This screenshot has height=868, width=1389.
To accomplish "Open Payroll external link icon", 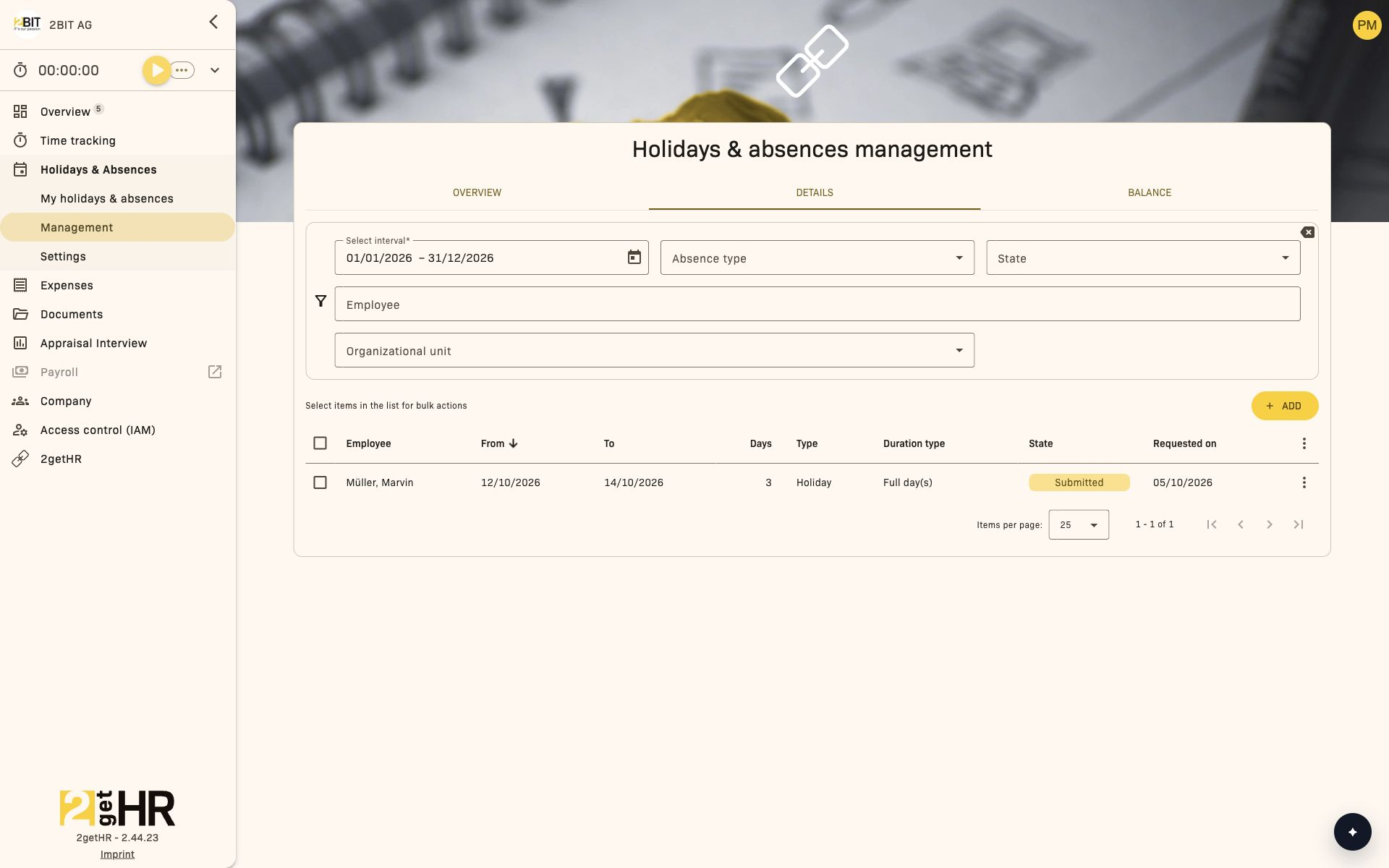I will coord(215,372).
